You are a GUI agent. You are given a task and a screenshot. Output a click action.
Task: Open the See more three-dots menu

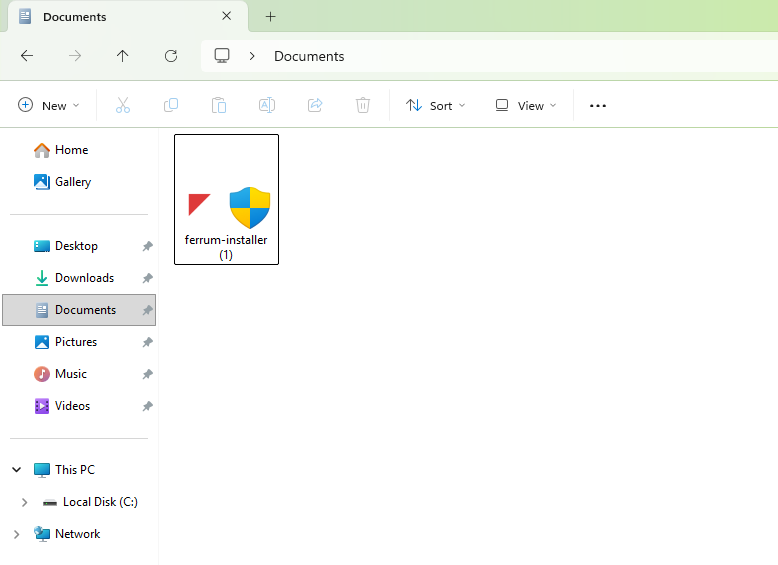coord(598,105)
